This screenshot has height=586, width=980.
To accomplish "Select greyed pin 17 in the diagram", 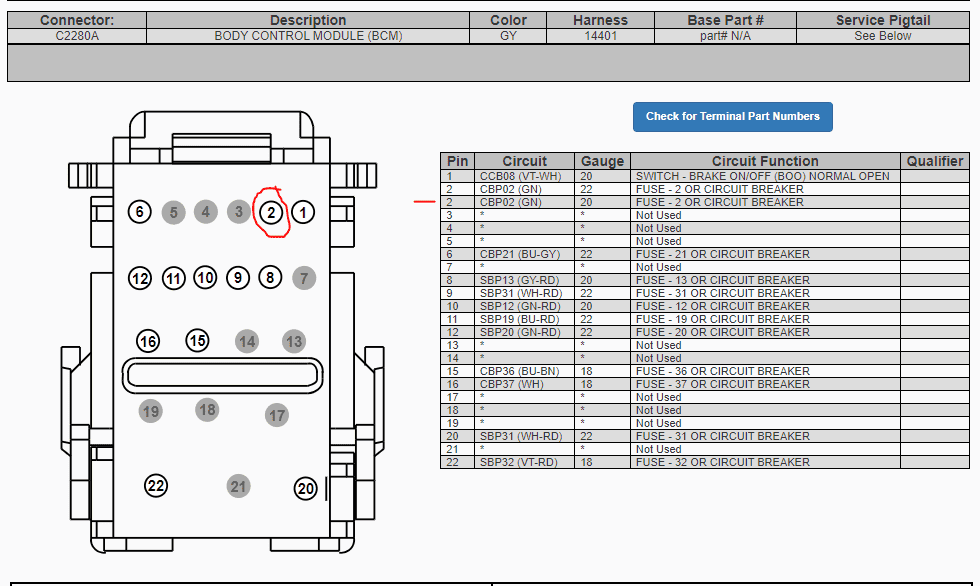I will (x=277, y=415).
